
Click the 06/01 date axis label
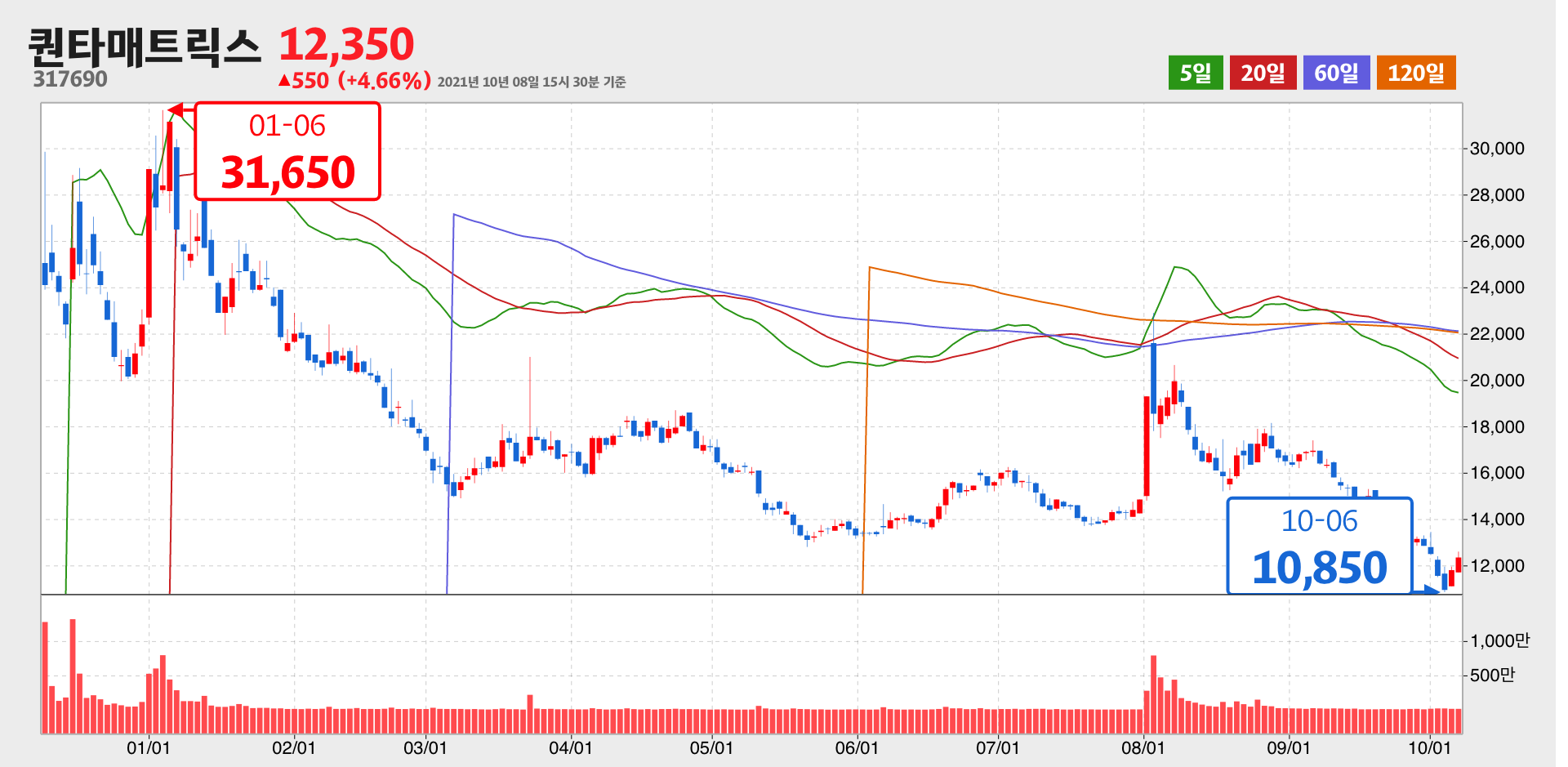pos(857,748)
